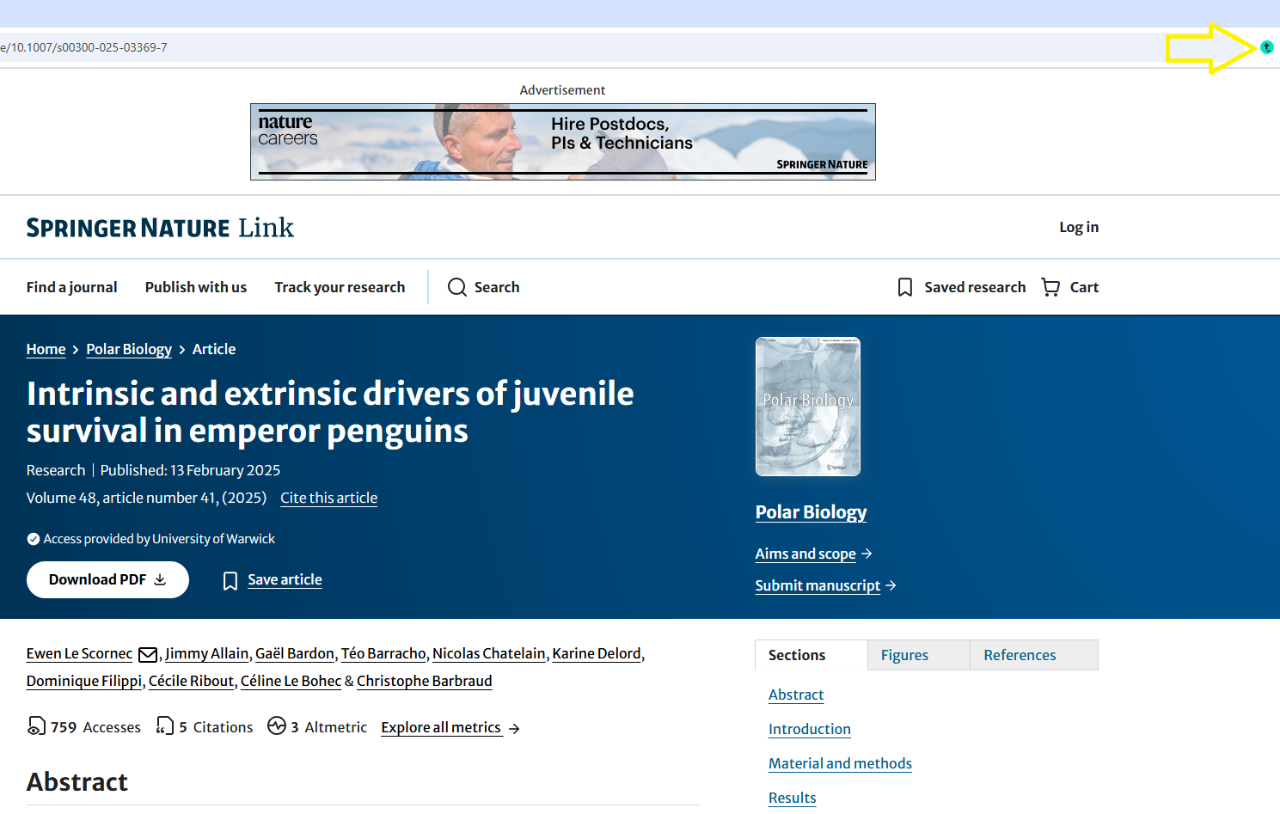Open the accessibility tool in the top bar

click(1267, 47)
